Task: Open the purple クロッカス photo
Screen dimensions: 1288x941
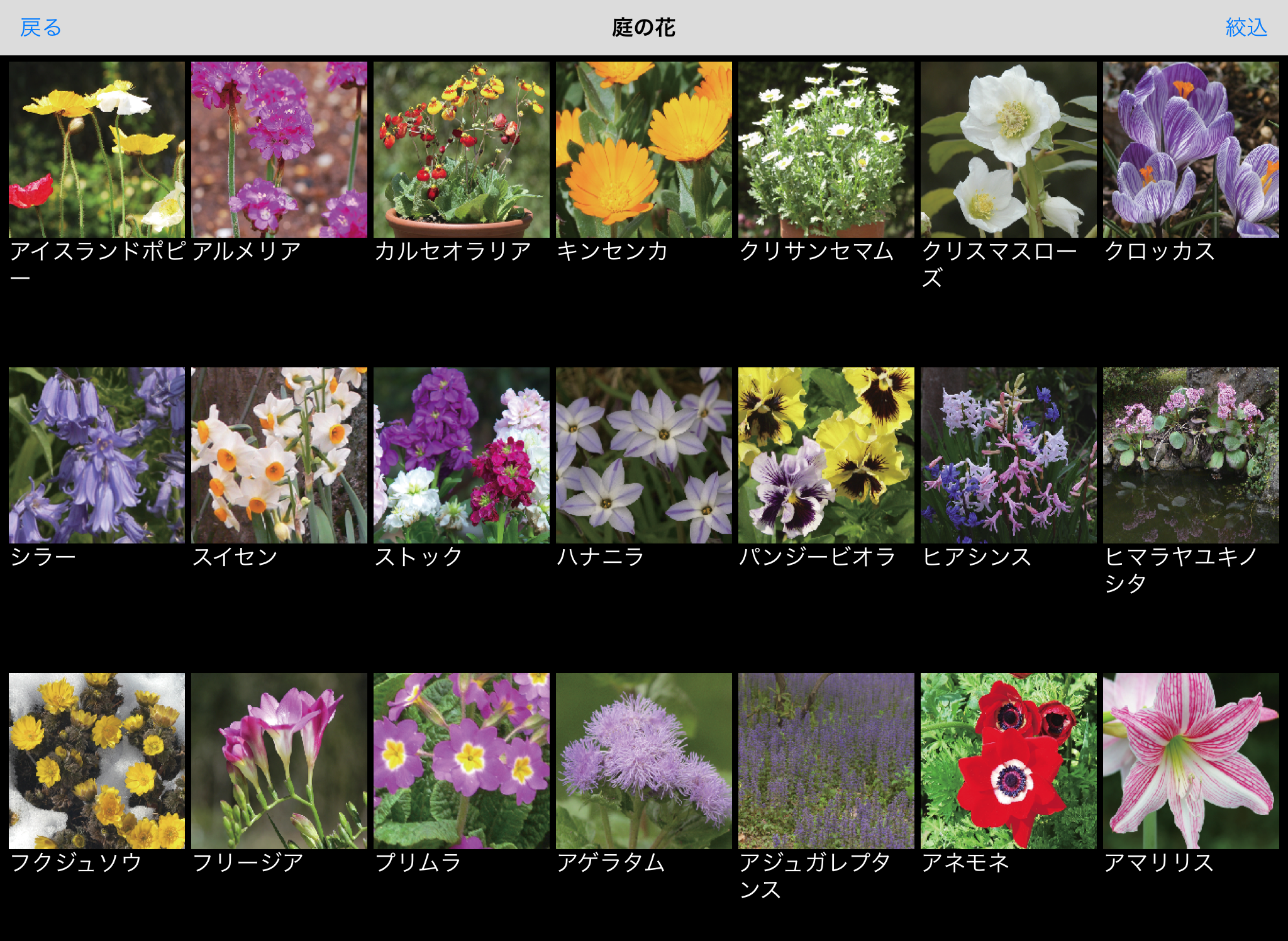Action: point(1191,150)
